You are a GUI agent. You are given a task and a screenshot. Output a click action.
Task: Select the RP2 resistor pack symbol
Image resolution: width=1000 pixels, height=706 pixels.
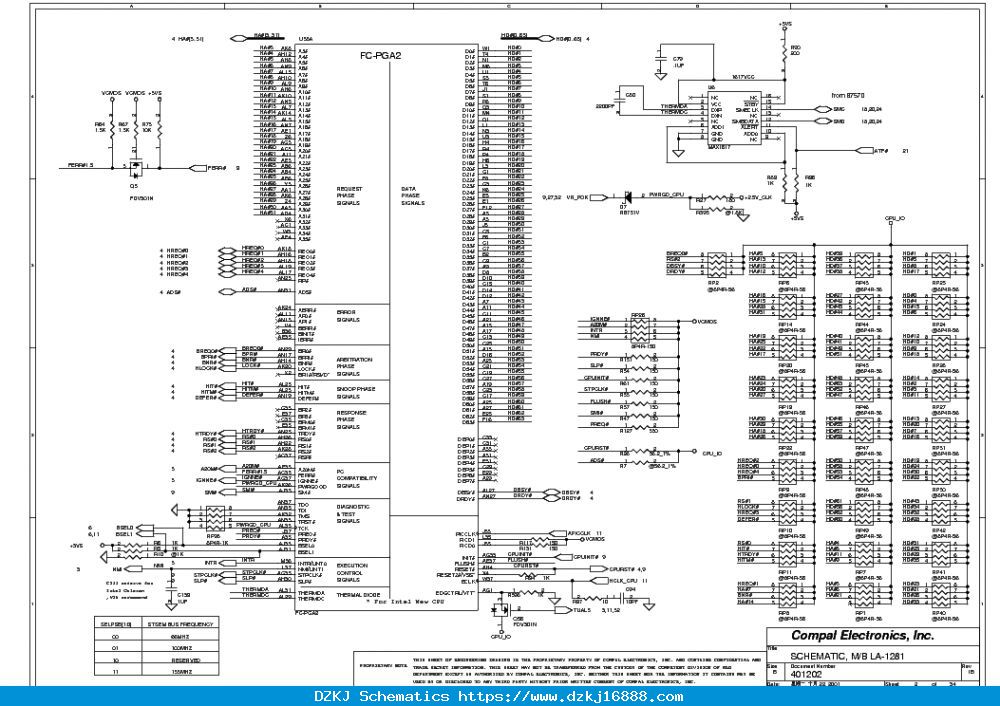tap(717, 263)
